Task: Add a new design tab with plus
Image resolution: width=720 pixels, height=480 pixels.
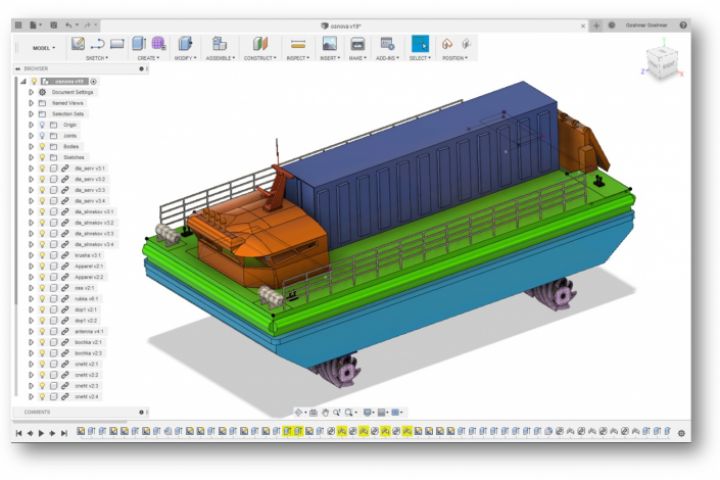Action: (x=596, y=26)
